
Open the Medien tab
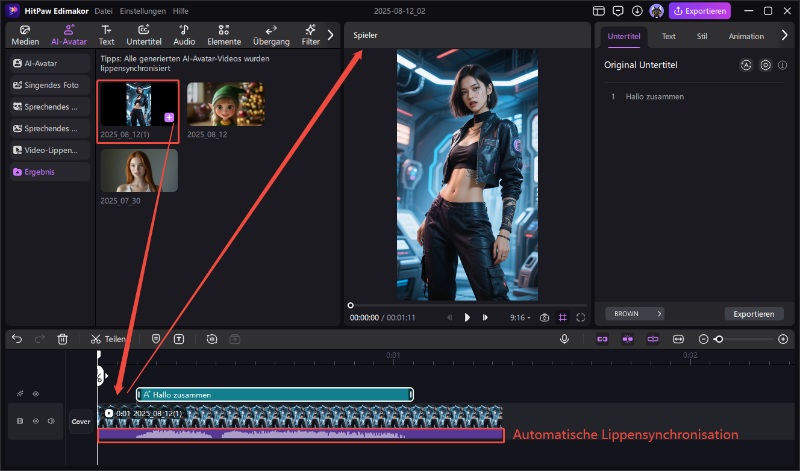point(25,35)
